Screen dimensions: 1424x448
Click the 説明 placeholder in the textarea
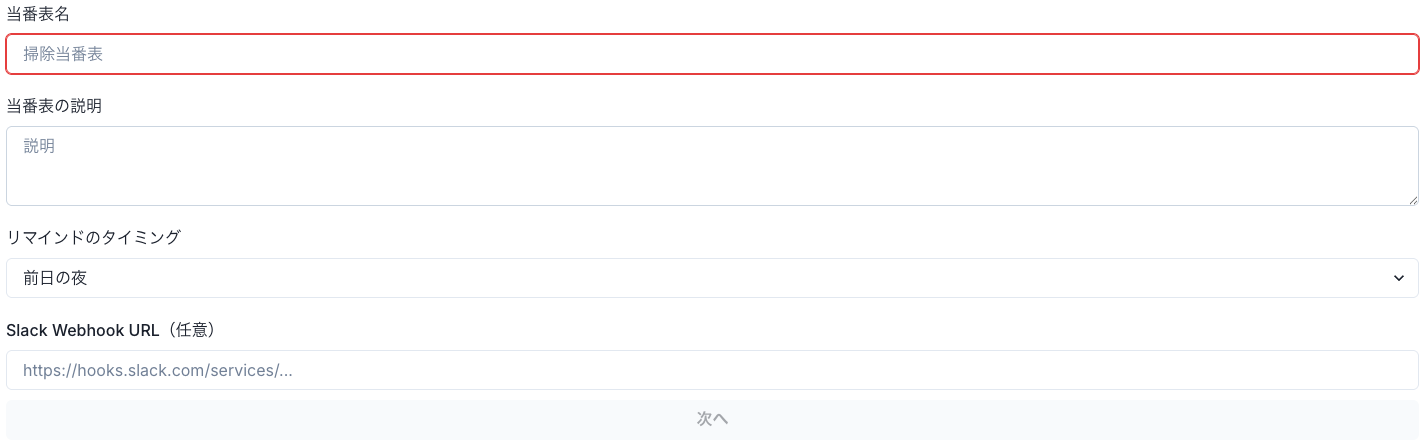[39, 146]
